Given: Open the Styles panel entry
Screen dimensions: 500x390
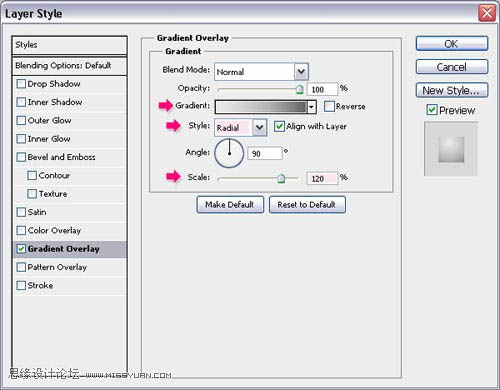Looking at the screenshot, I should (x=70, y=45).
